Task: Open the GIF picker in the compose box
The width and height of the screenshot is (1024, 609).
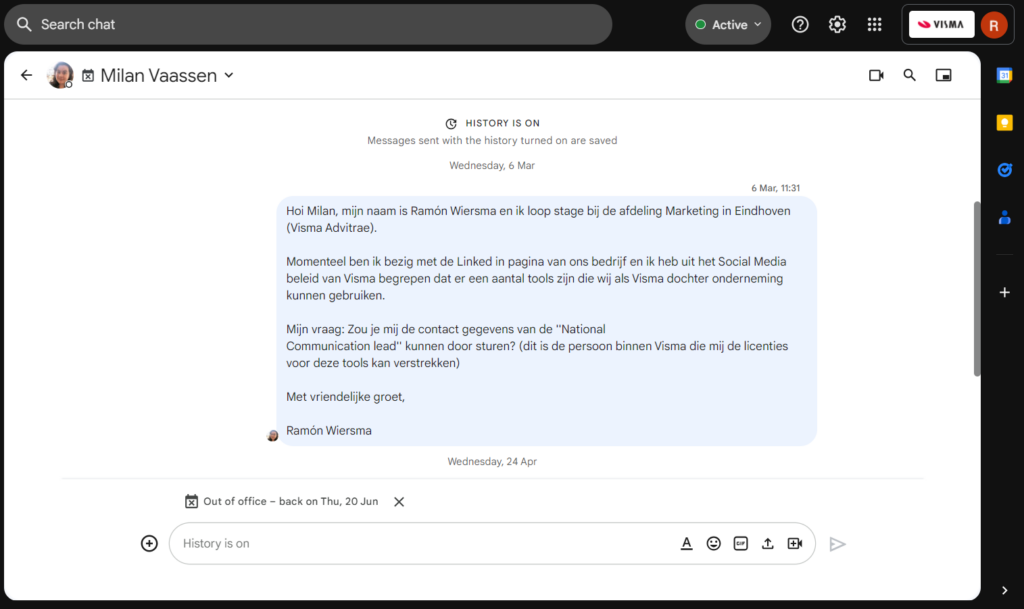Action: coord(740,543)
